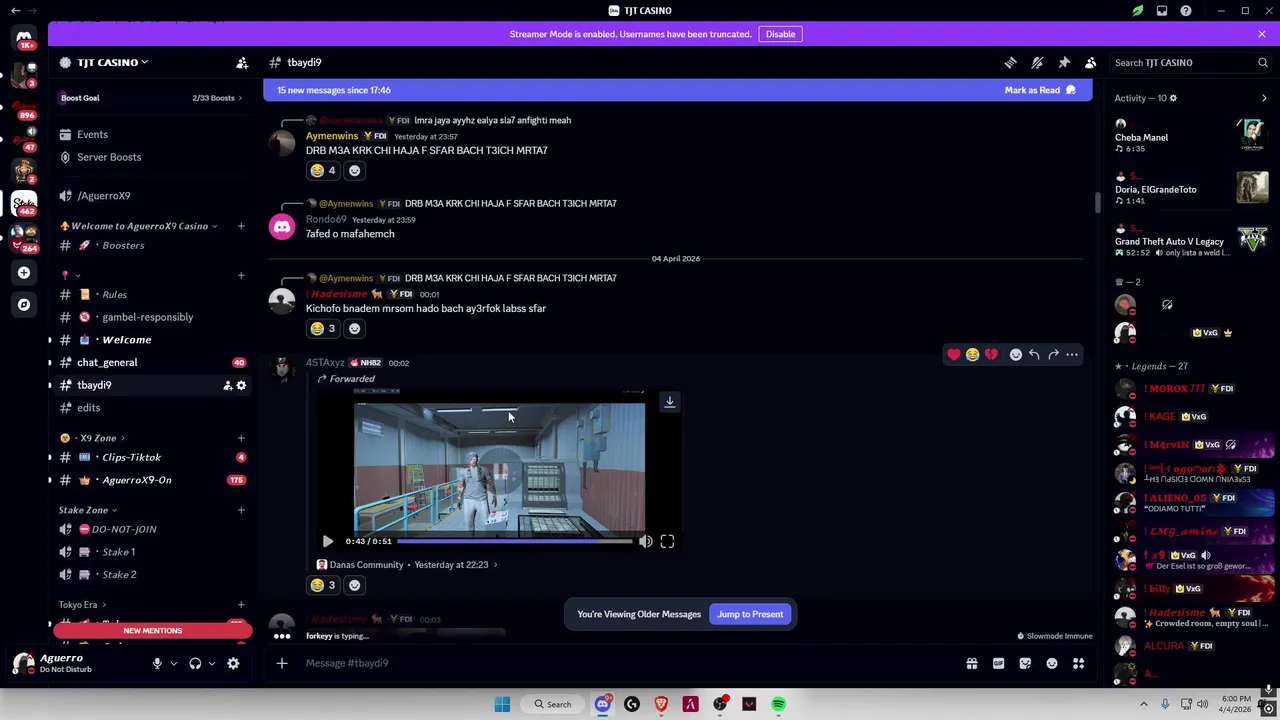Open Boost Goal details
The width and height of the screenshot is (1280, 720).
151,98
